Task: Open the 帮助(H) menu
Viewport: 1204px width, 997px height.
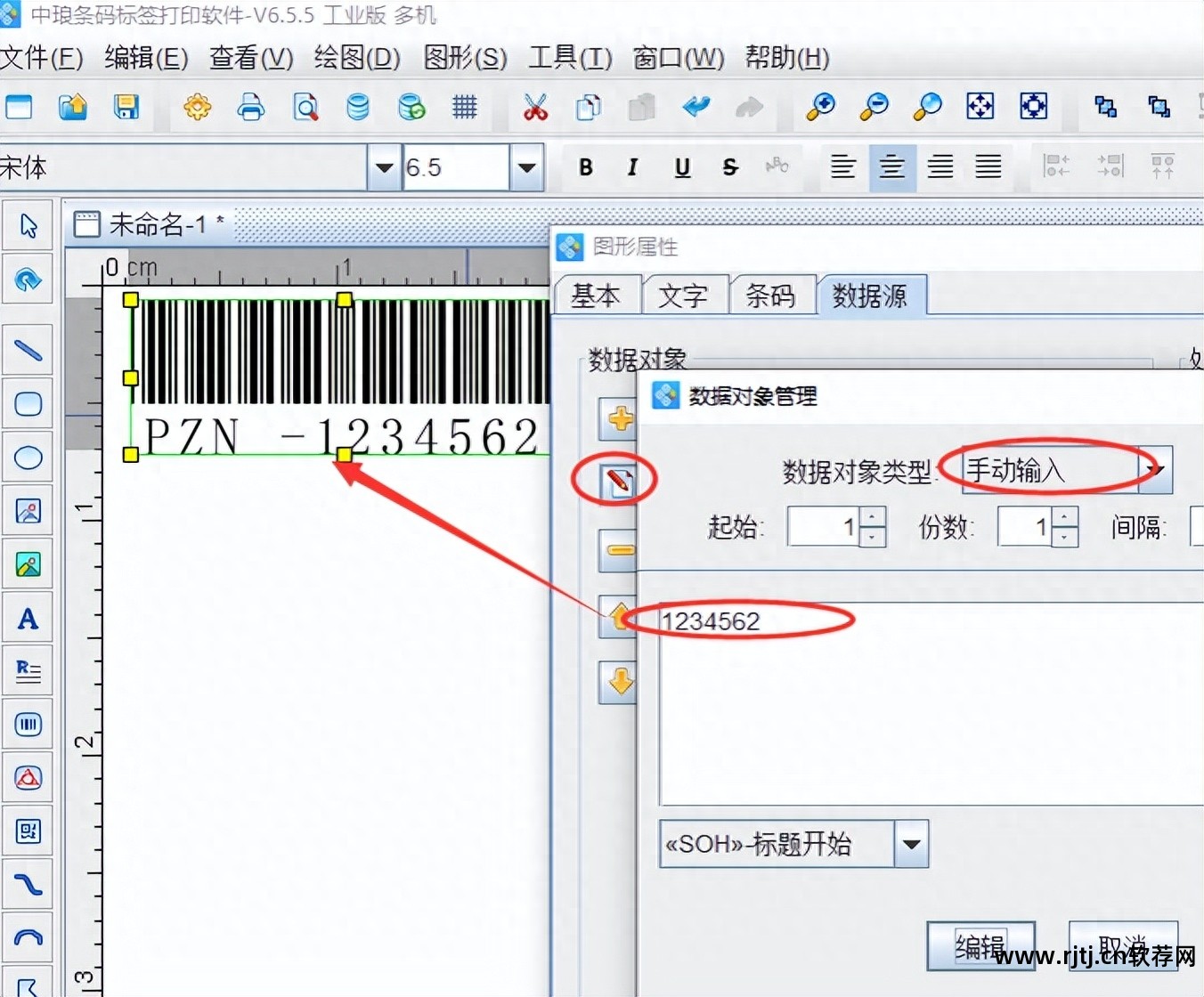Action: pyautogui.click(x=787, y=58)
